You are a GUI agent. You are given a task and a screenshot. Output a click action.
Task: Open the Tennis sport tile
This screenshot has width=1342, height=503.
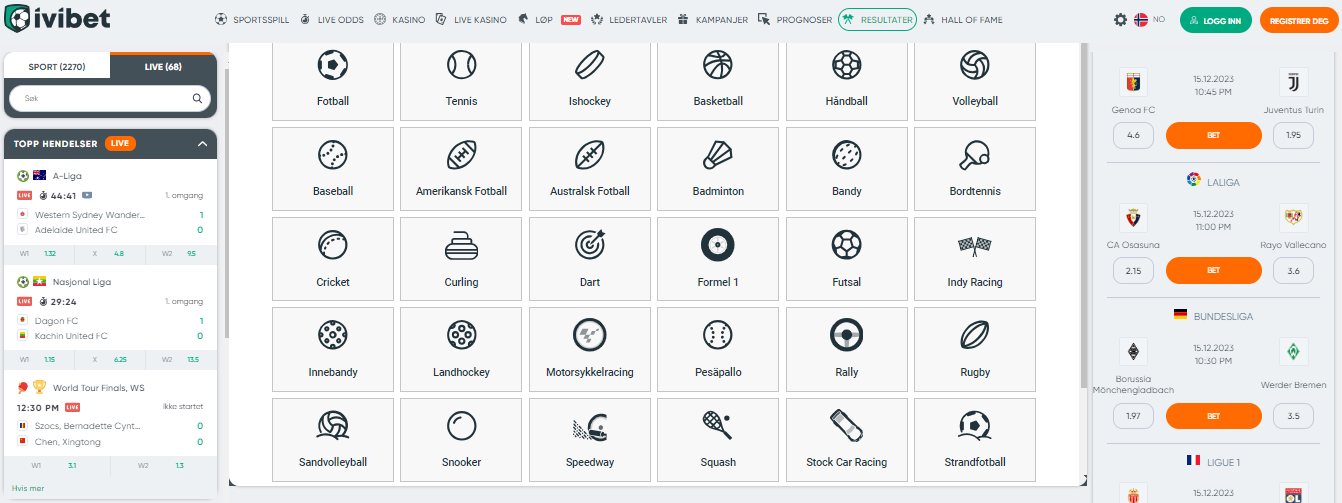[x=461, y=82]
